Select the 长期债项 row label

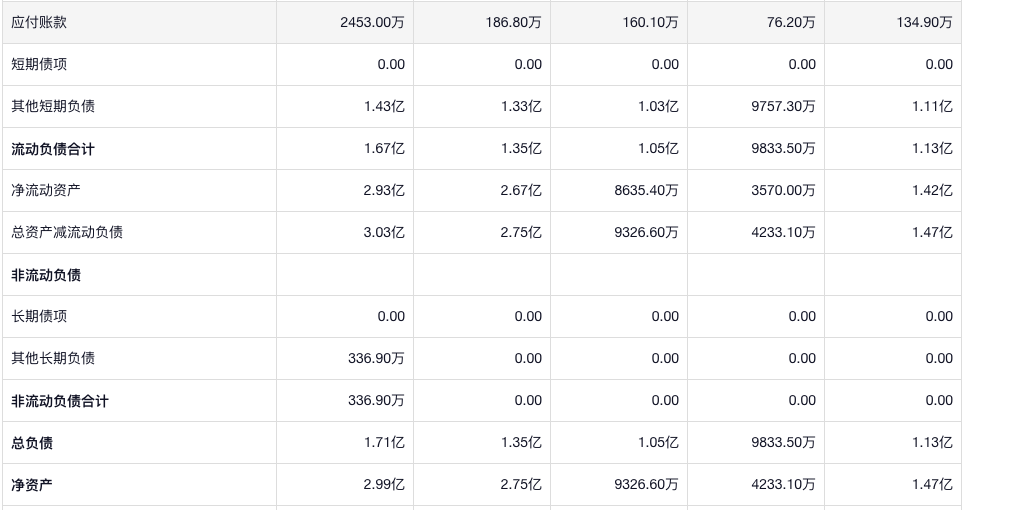[x=40, y=316]
